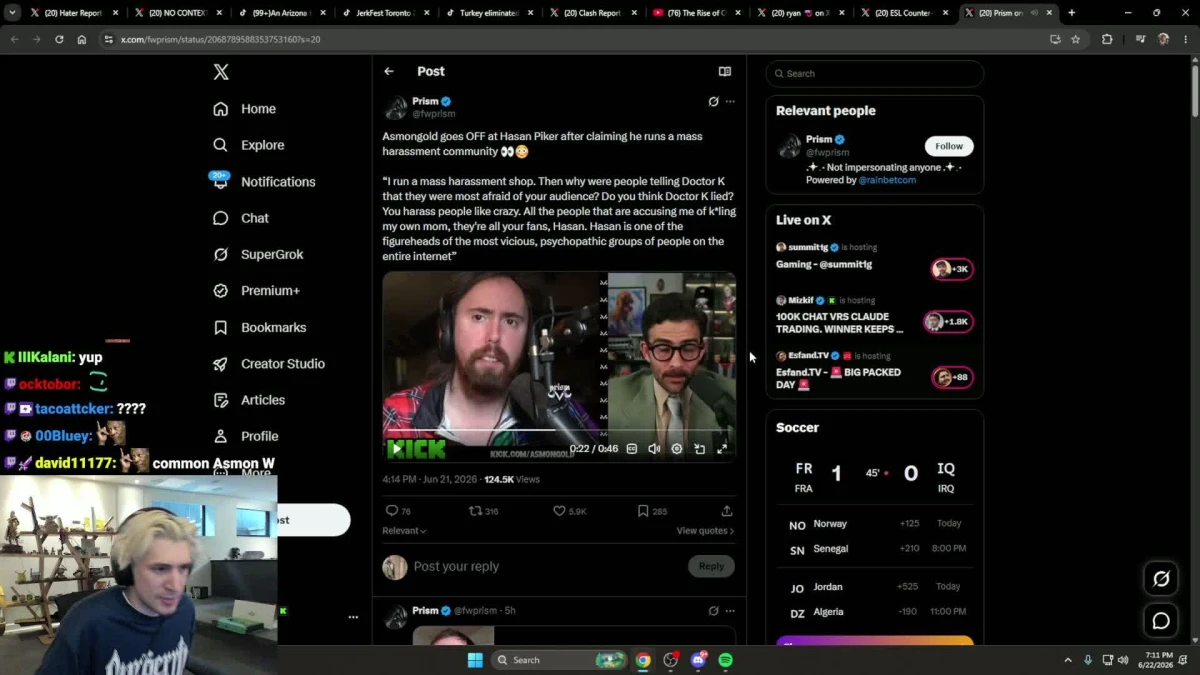Click Grok icon on Prism's main post
This screenshot has width=1200, height=675.
point(713,101)
